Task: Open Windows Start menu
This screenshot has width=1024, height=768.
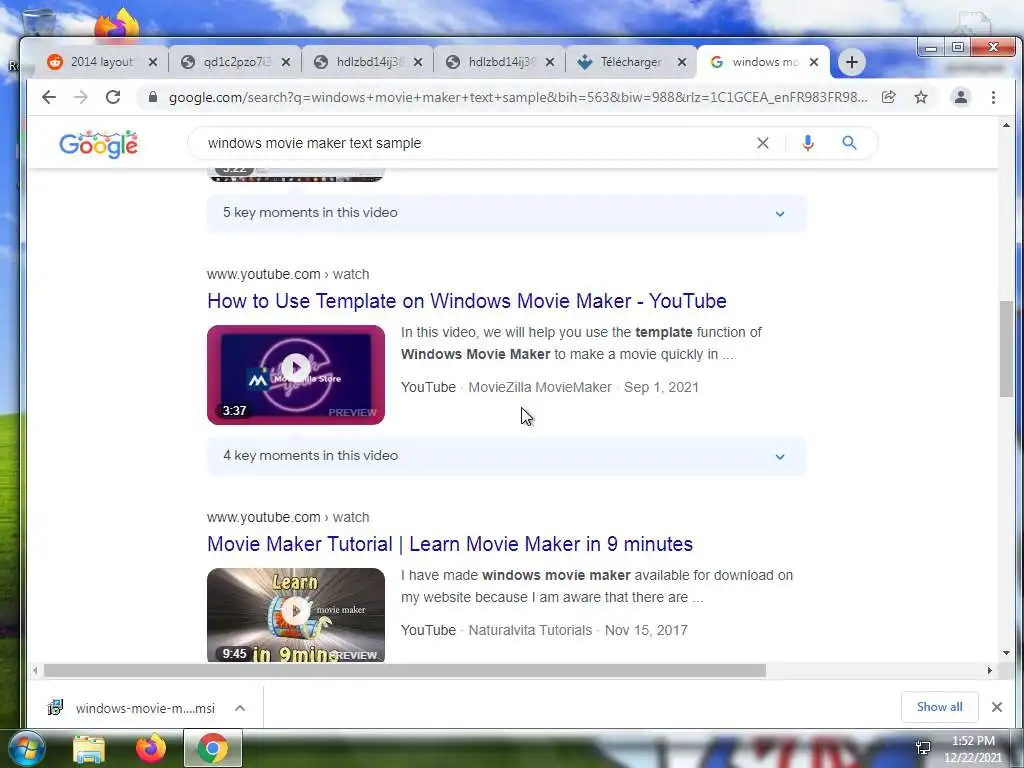Action: [27, 749]
